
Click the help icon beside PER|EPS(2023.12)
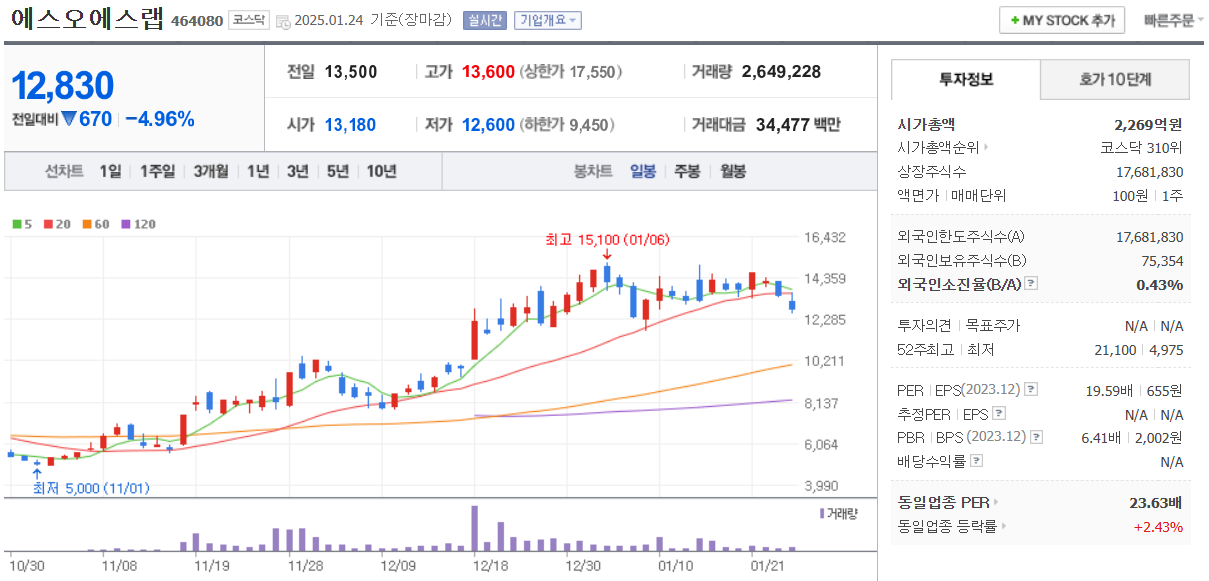[1030, 391]
